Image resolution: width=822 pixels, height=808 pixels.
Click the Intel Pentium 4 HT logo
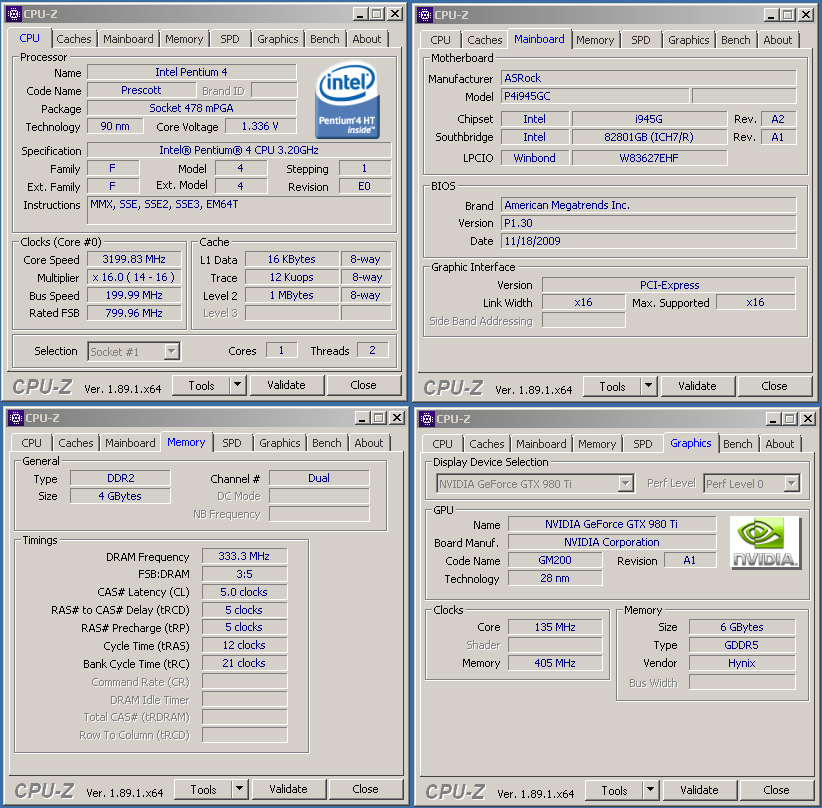pos(346,100)
